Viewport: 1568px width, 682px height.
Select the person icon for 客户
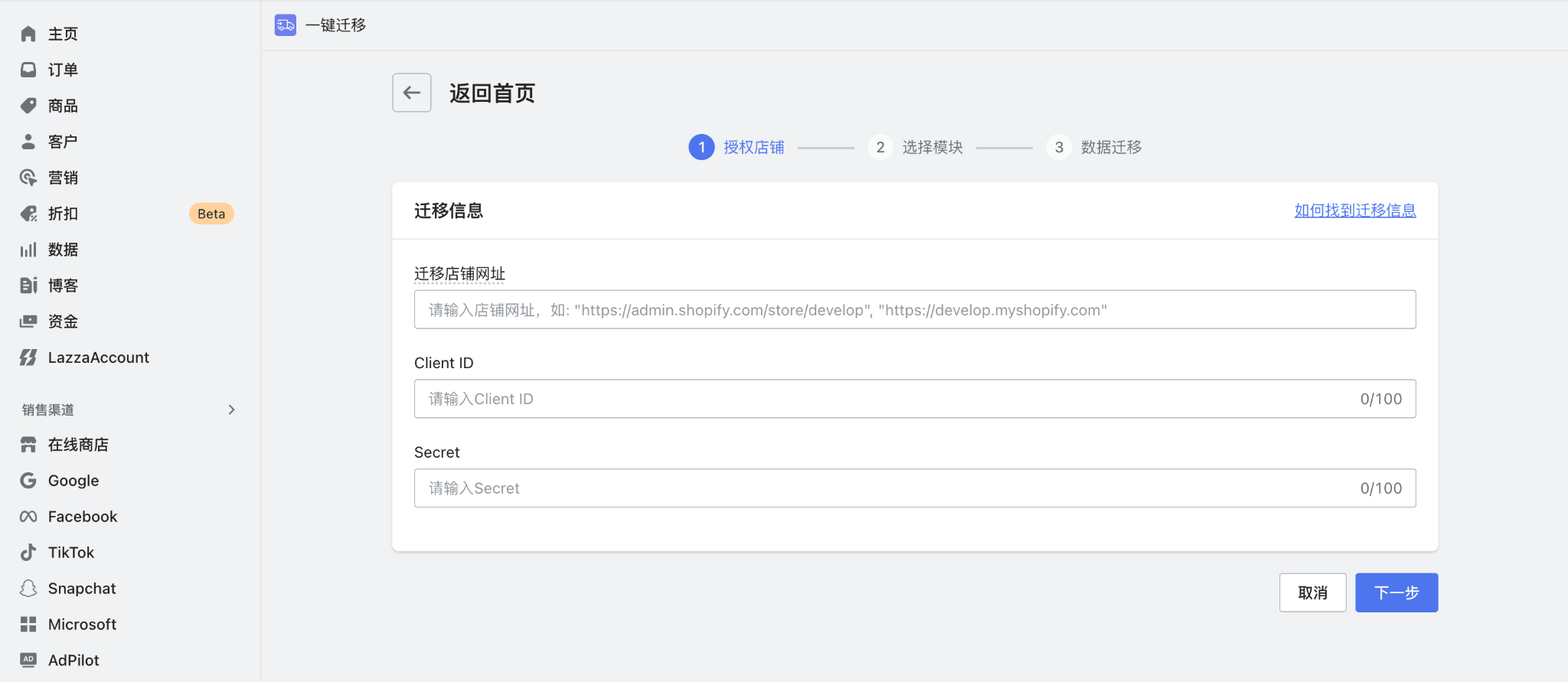click(28, 142)
